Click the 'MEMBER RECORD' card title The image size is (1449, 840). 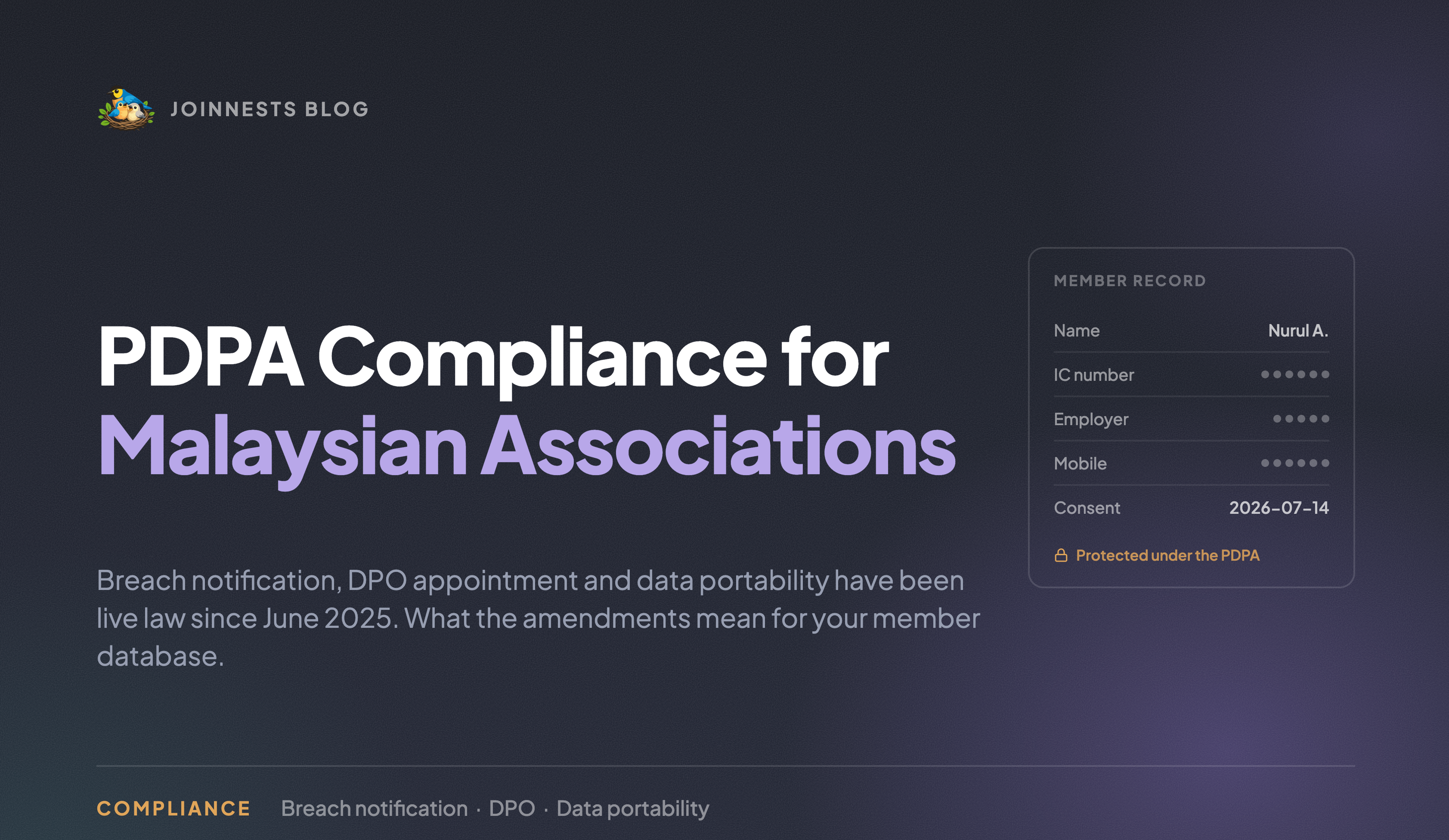point(1129,281)
